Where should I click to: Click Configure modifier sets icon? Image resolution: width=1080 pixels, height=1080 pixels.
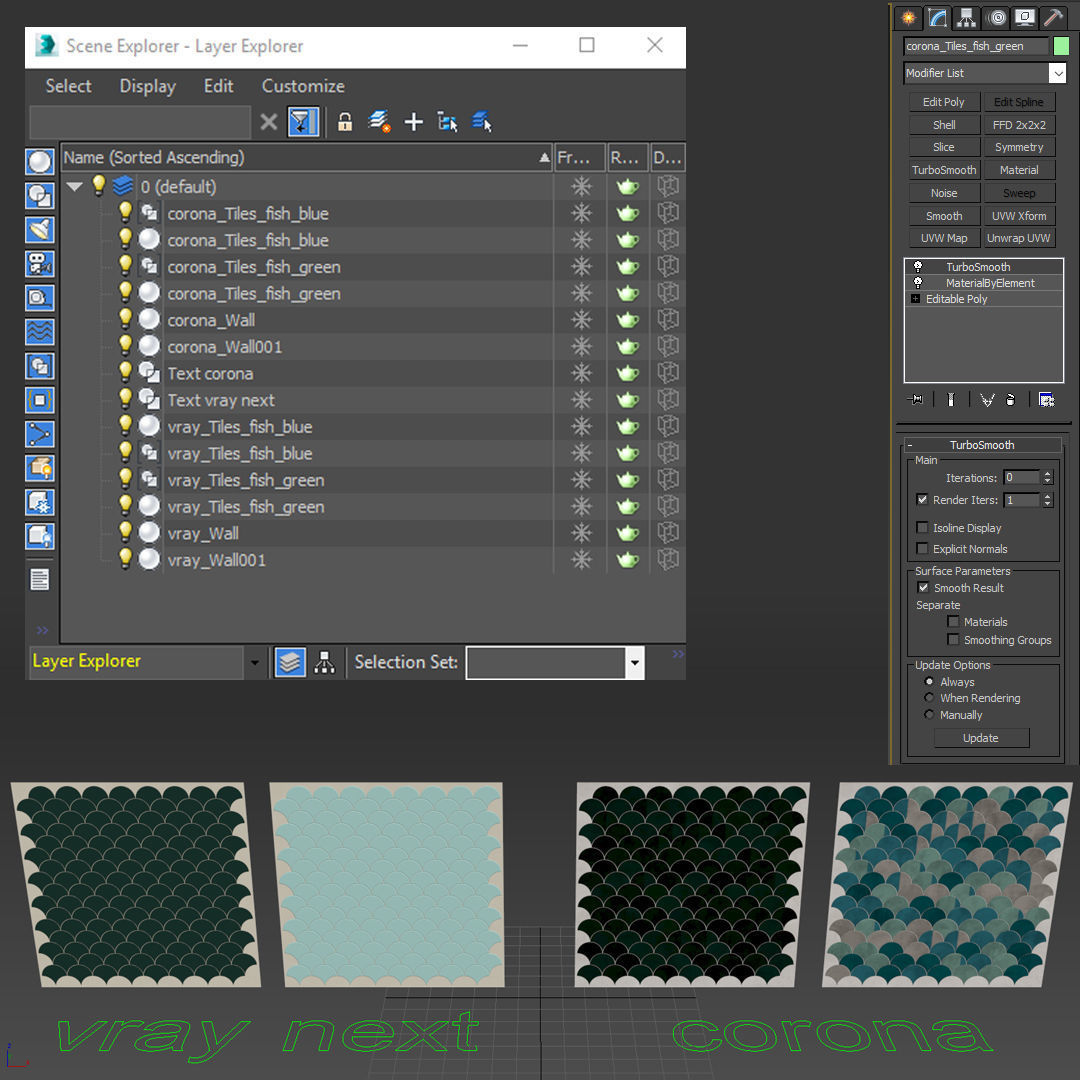click(x=1046, y=399)
